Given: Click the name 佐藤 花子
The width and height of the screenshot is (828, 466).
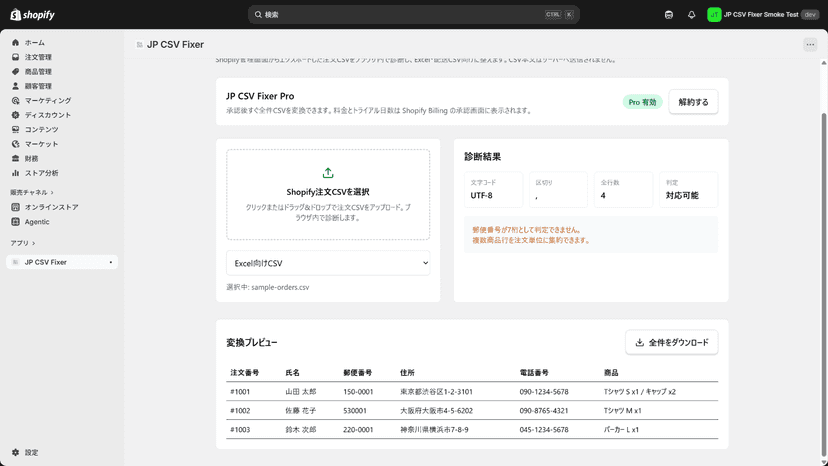Looking at the screenshot, I should coord(301,411).
